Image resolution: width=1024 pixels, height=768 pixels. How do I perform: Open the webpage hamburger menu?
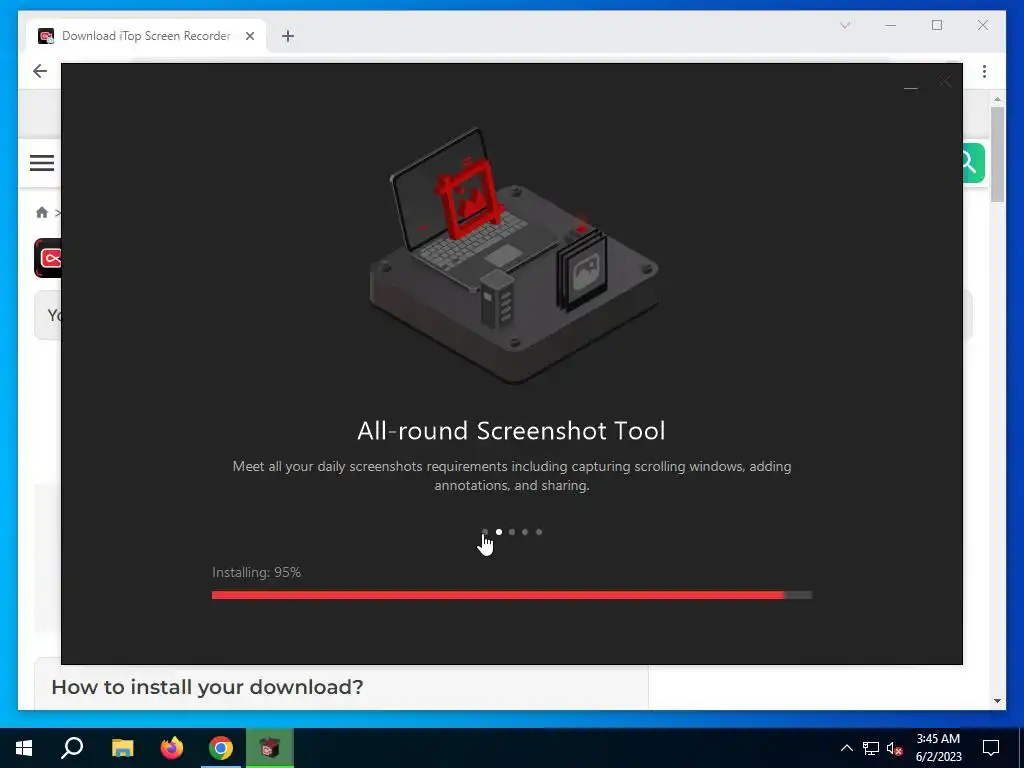[42, 163]
